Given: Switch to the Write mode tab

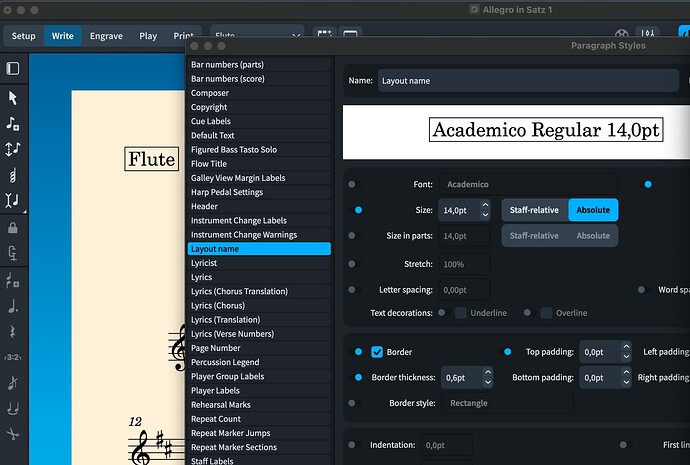Looking at the screenshot, I should point(62,36).
